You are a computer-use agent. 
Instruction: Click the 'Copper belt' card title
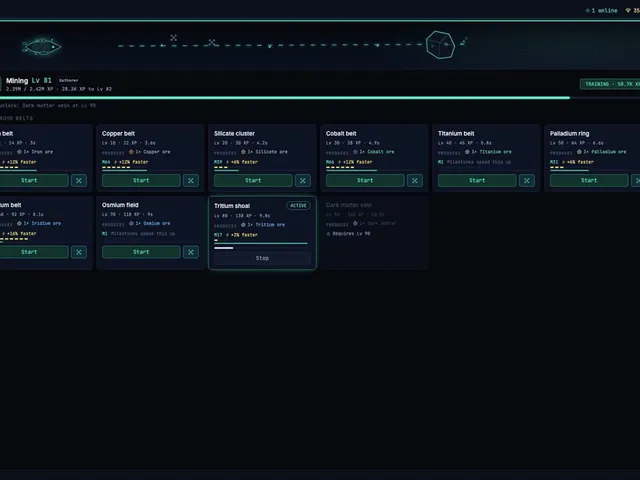[118, 133]
